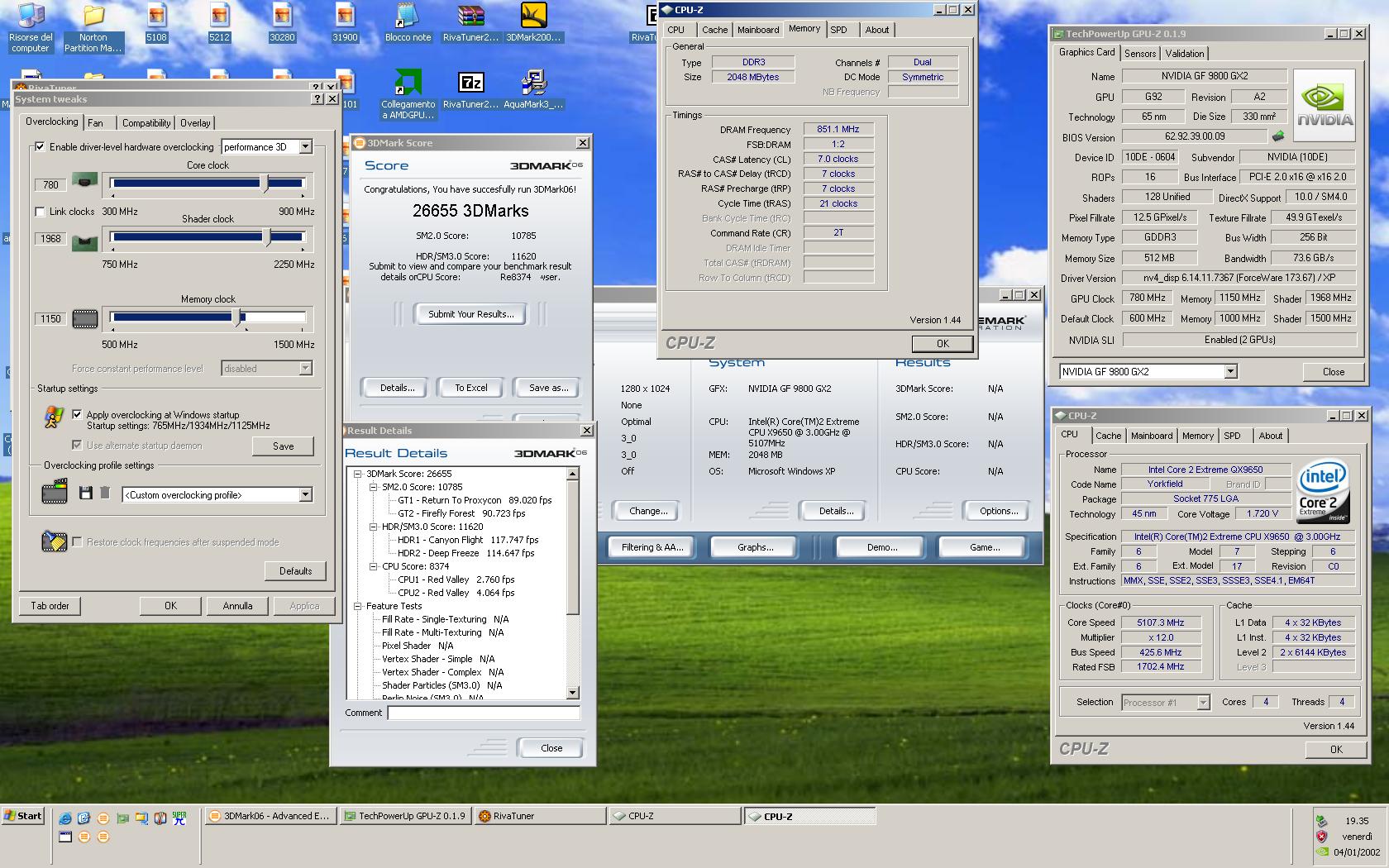1389x868 pixels.
Task: Open the 30280 desktop file icon
Action: click(282, 22)
